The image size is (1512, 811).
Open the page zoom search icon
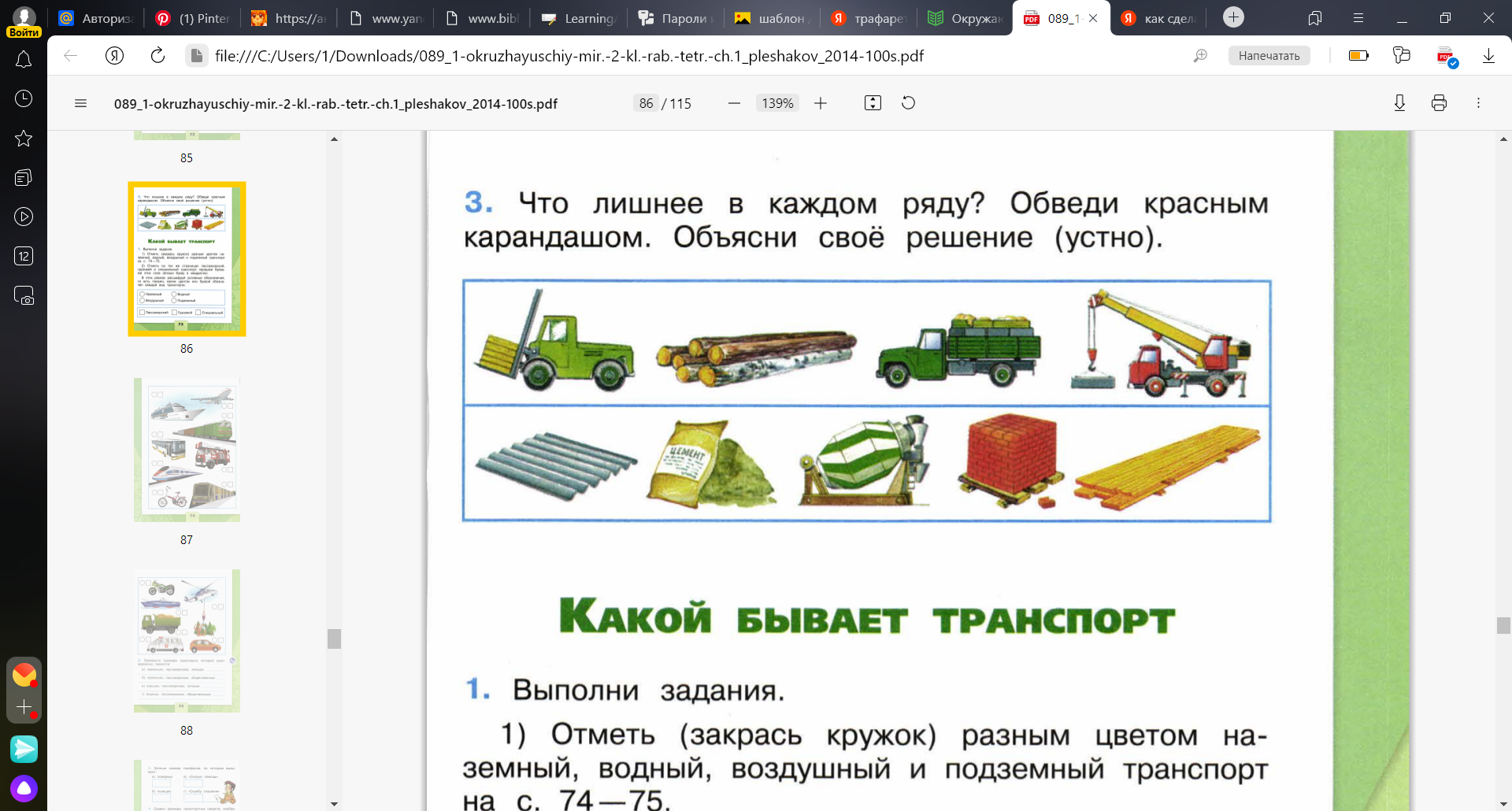pyautogui.click(x=1200, y=56)
